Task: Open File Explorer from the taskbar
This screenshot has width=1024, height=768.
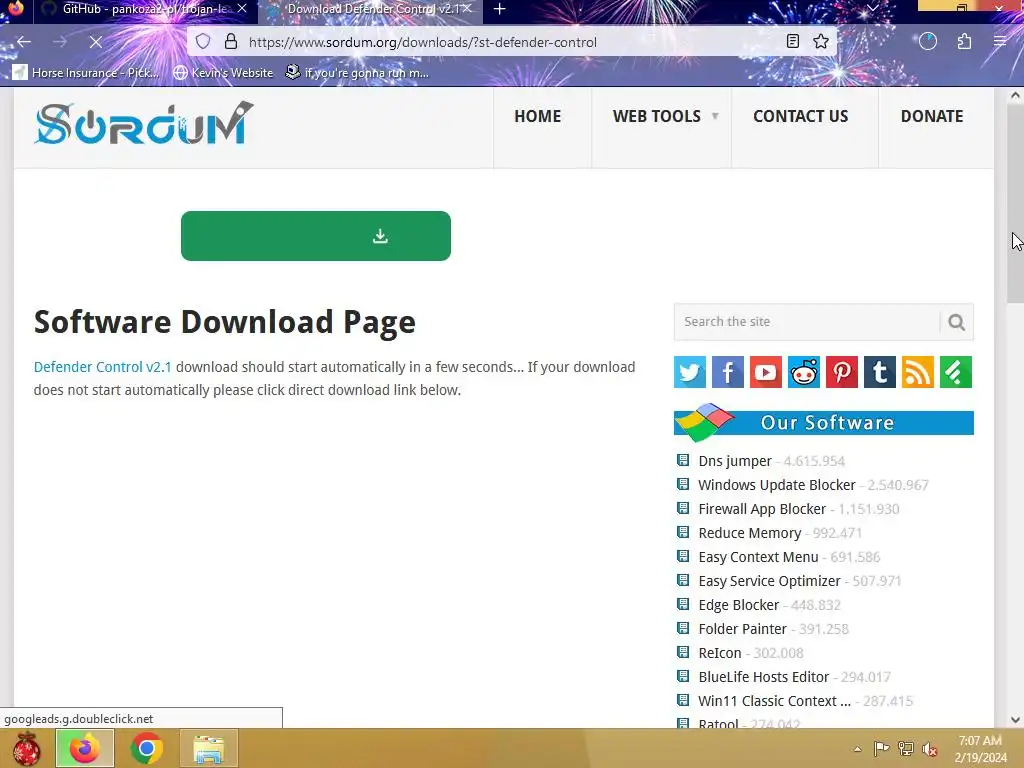Action: click(x=209, y=748)
